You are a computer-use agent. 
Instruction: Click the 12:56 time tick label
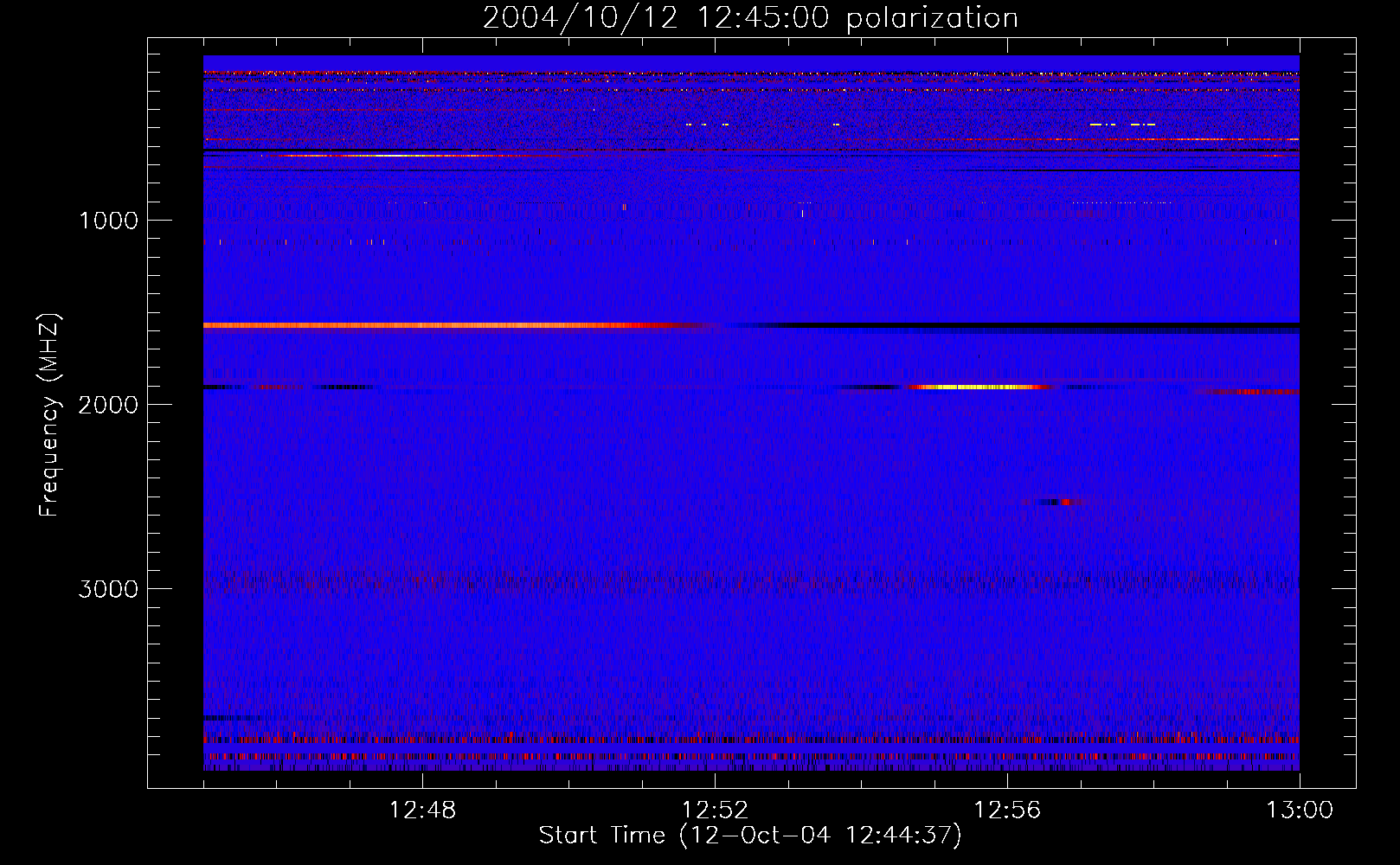coord(1007,811)
